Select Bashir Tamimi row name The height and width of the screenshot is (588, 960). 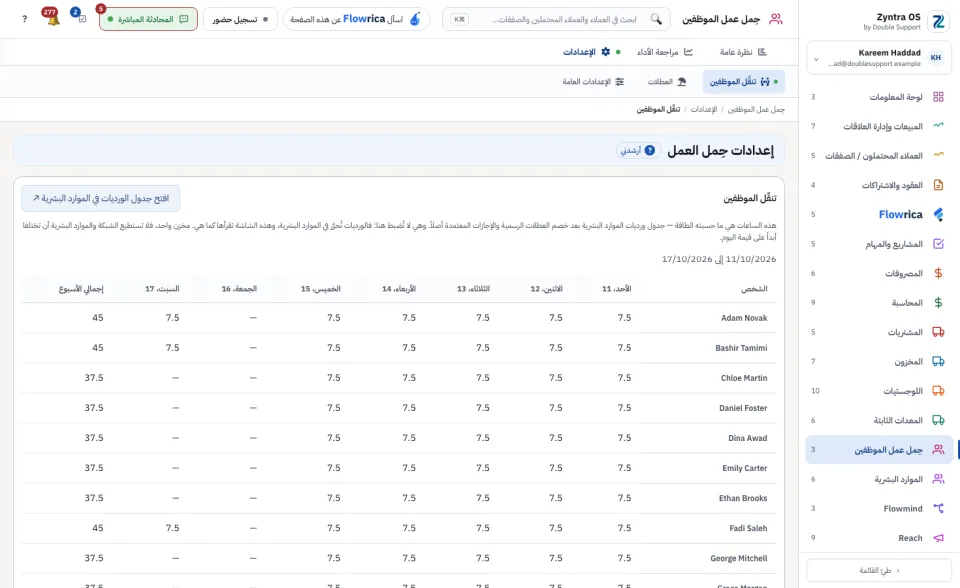(741, 348)
